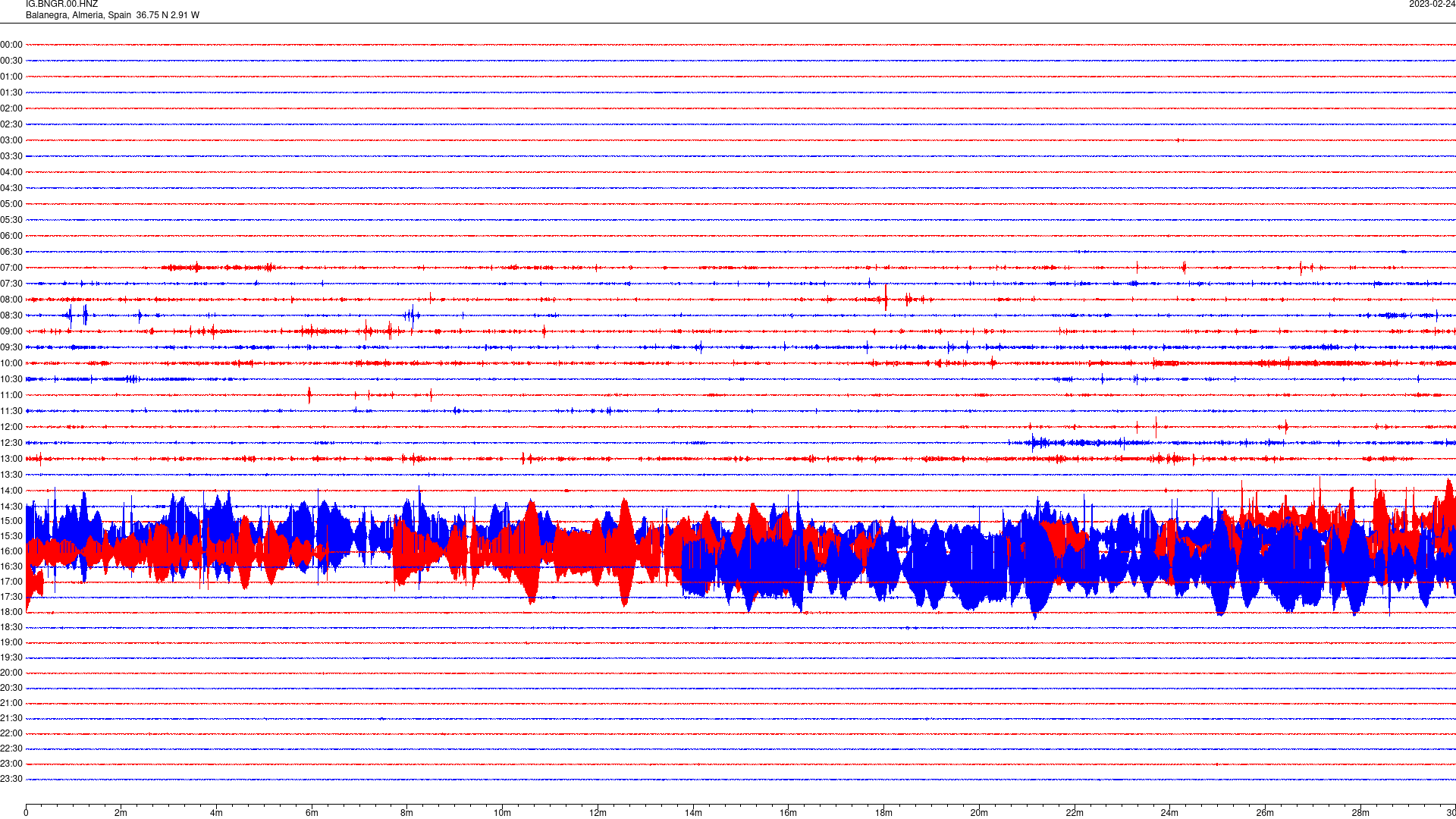This screenshot has width=1456, height=819.
Task: Select the 09:30 trace time label
Action: 11,347
